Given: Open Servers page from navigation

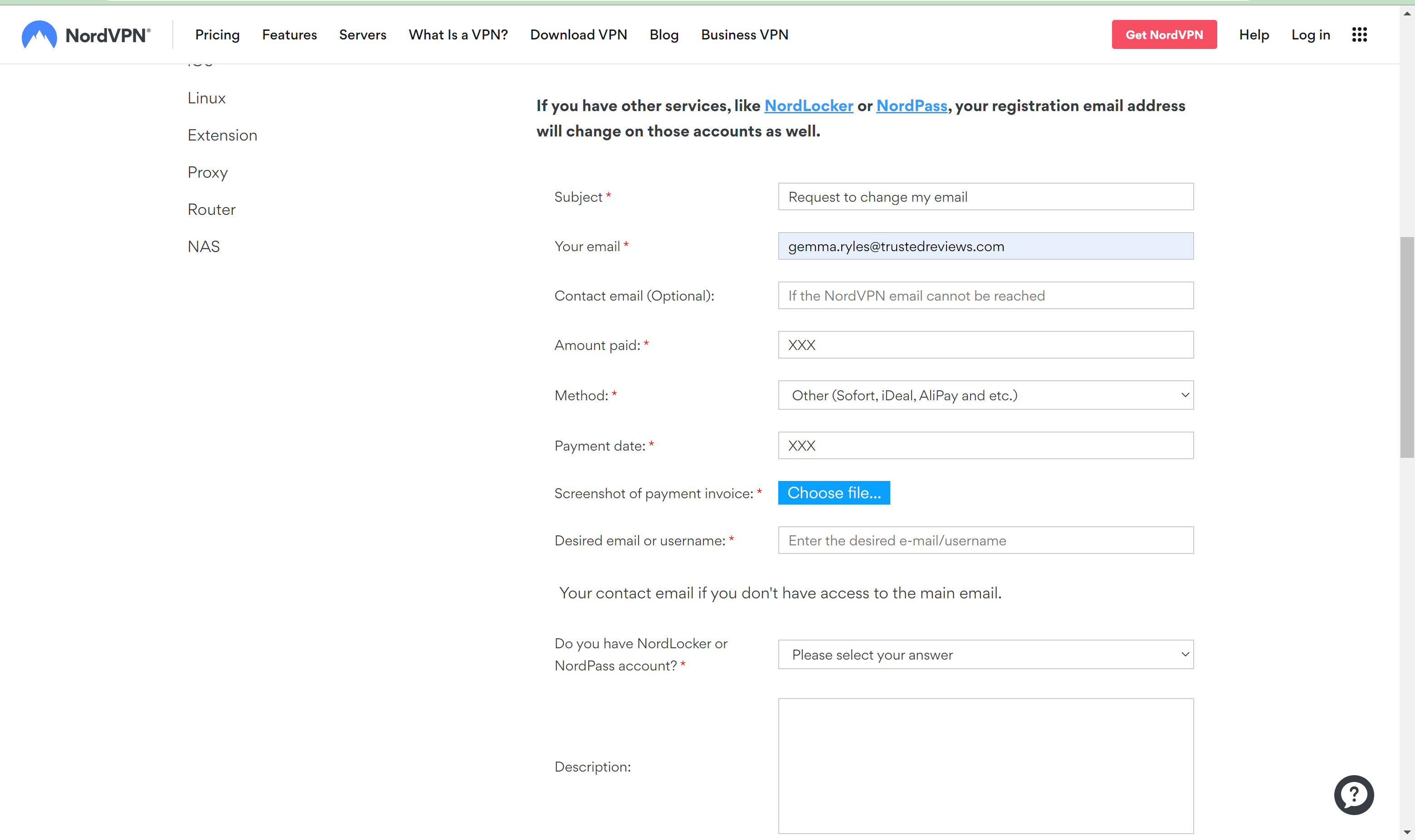Looking at the screenshot, I should (x=363, y=34).
